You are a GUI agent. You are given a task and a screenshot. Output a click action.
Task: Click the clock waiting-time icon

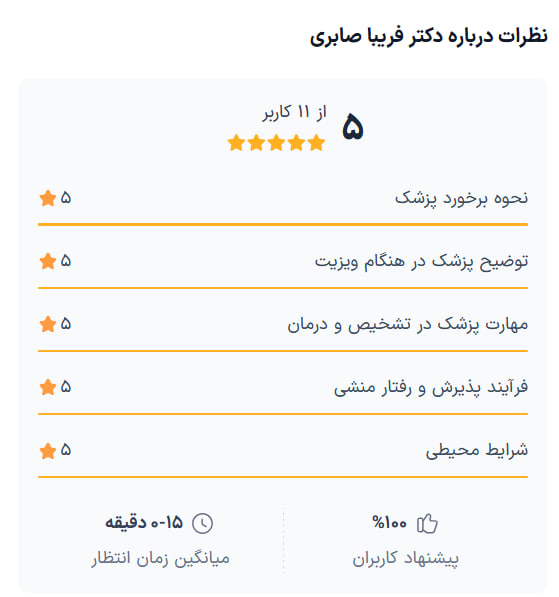coord(202,523)
